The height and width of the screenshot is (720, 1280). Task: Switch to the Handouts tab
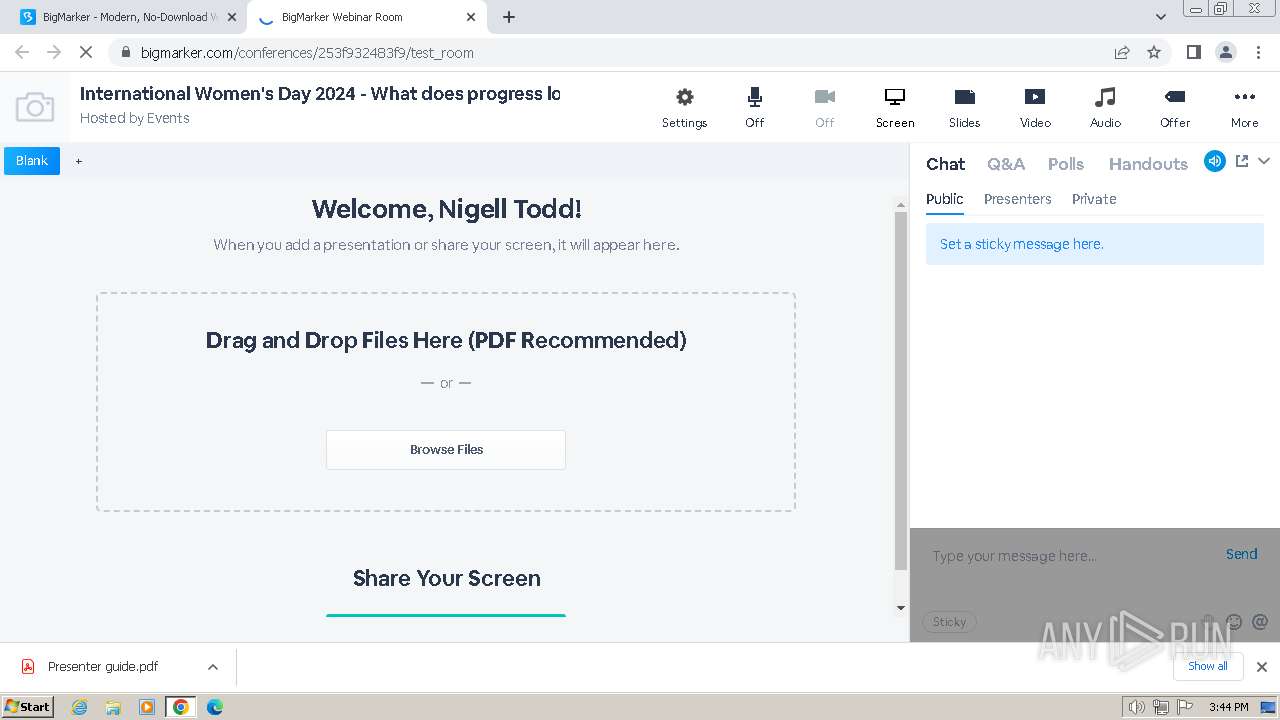(x=1148, y=164)
